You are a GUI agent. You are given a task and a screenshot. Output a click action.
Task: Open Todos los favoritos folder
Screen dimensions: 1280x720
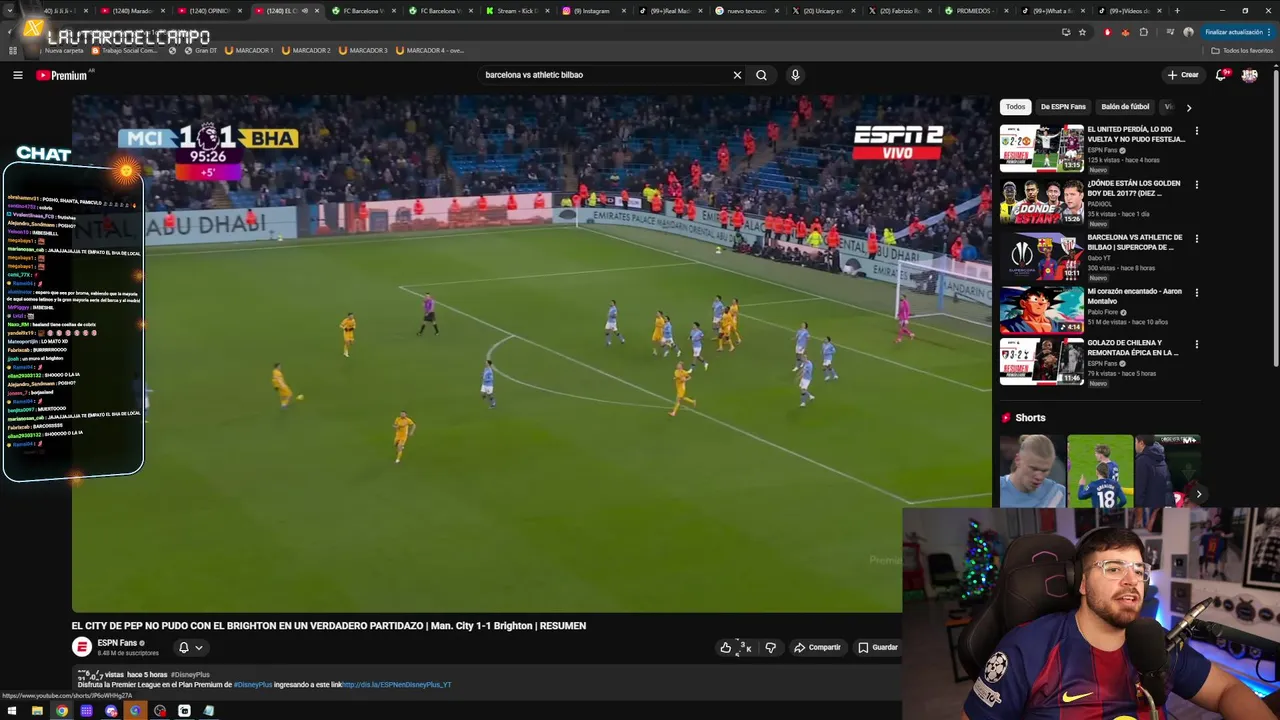pyautogui.click(x=1242, y=50)
